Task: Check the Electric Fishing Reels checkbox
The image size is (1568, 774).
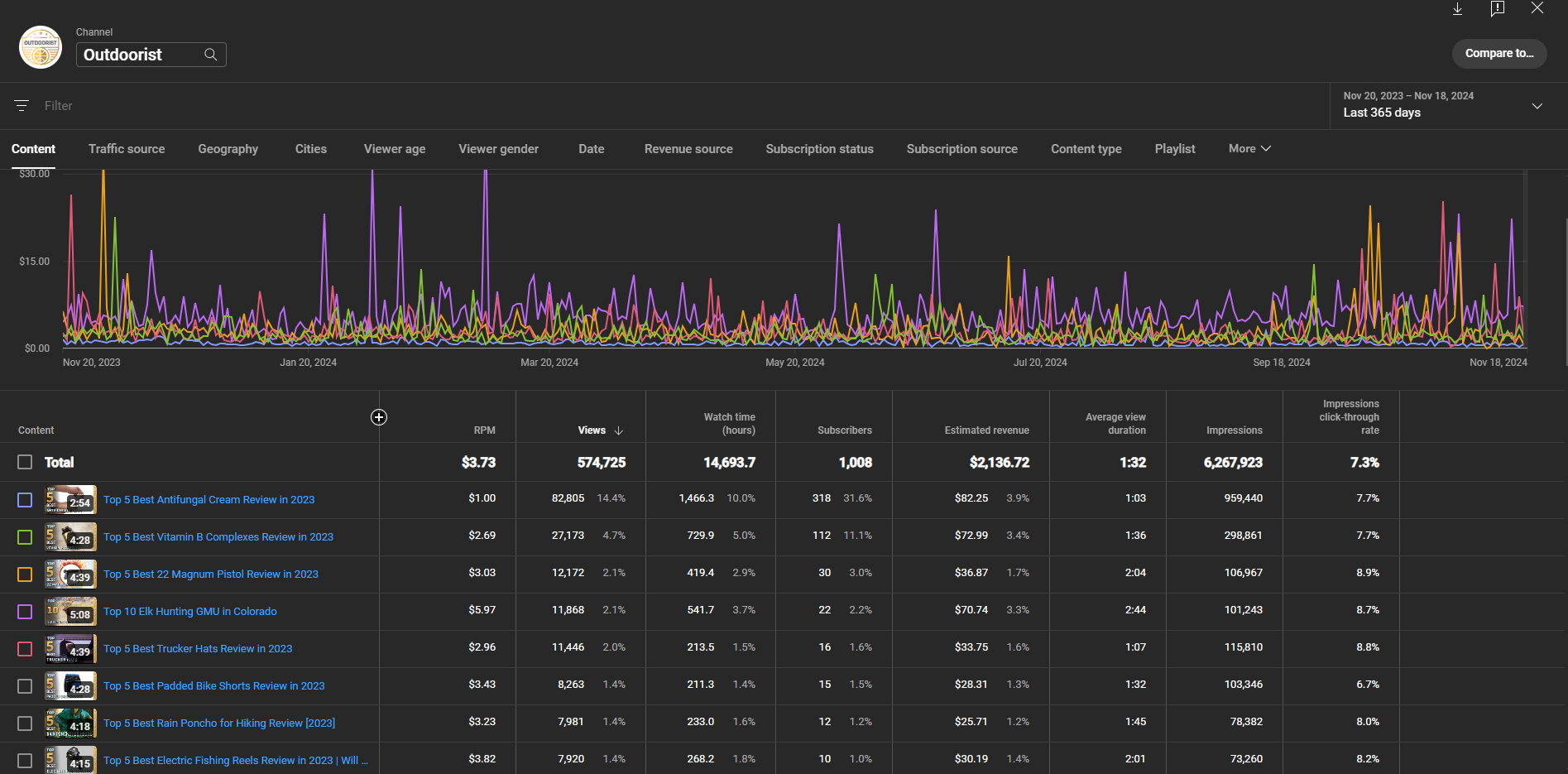Action: coord(25,761)
